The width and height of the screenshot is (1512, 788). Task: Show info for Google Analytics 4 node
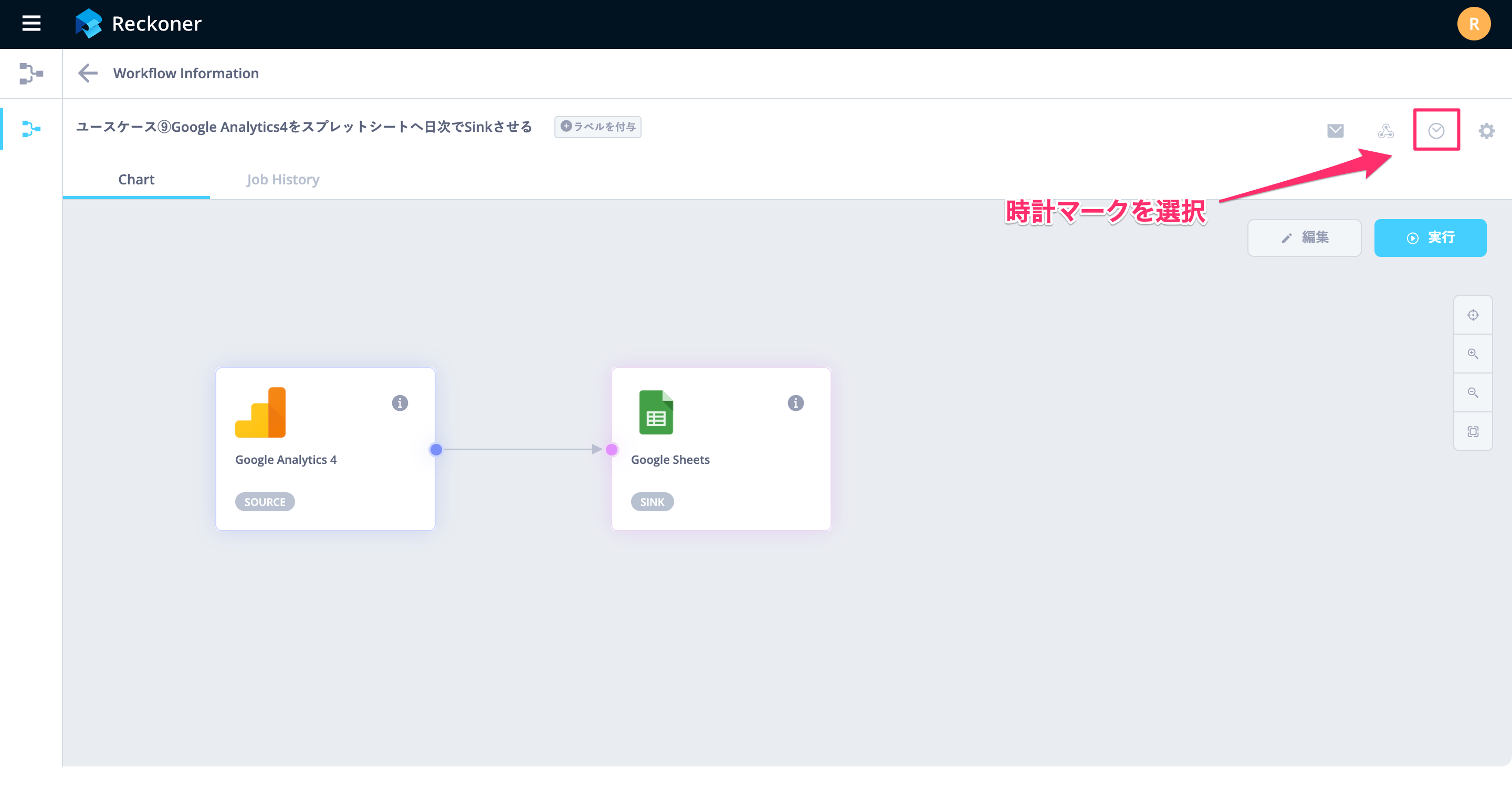(x=400, y=403)
